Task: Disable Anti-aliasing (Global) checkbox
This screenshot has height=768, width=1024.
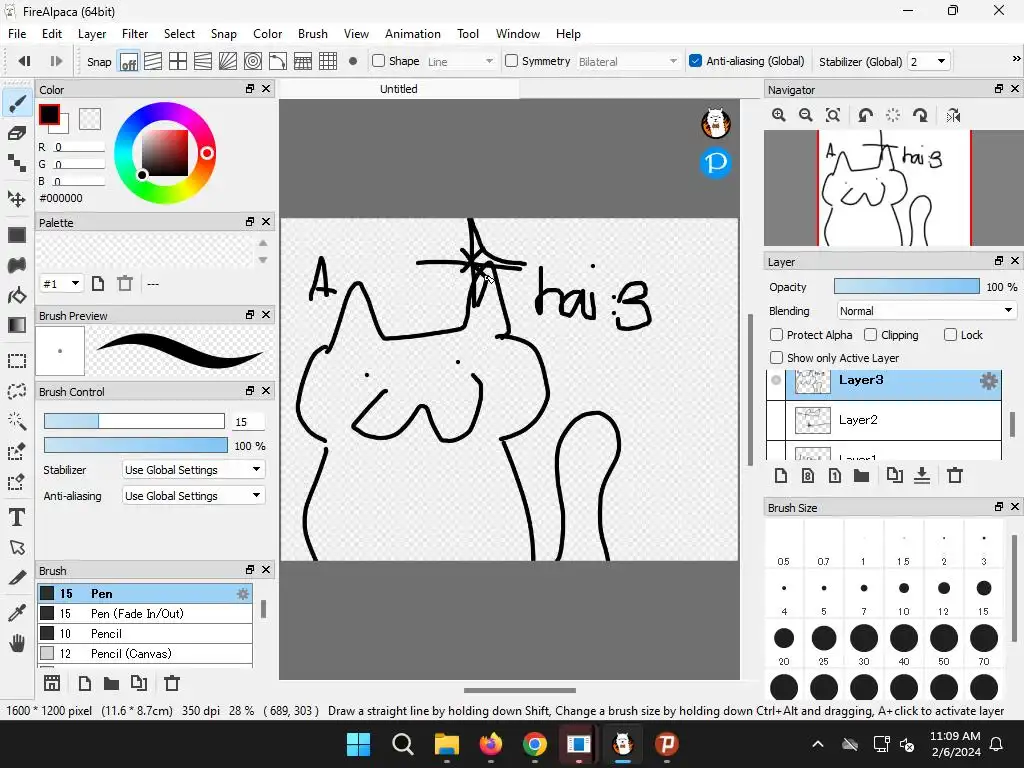Action: coord(696,61)
